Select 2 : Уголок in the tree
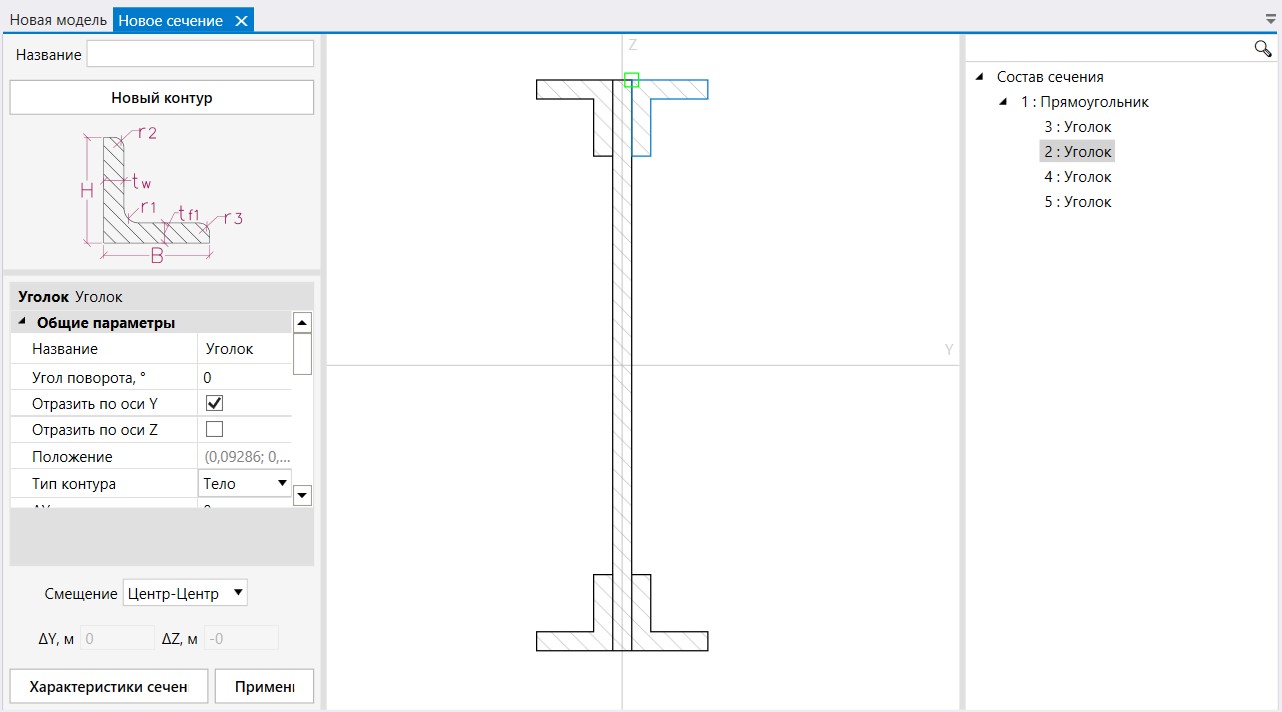The height and width of the screenshot is (712, 1282). click(1077, 152)
